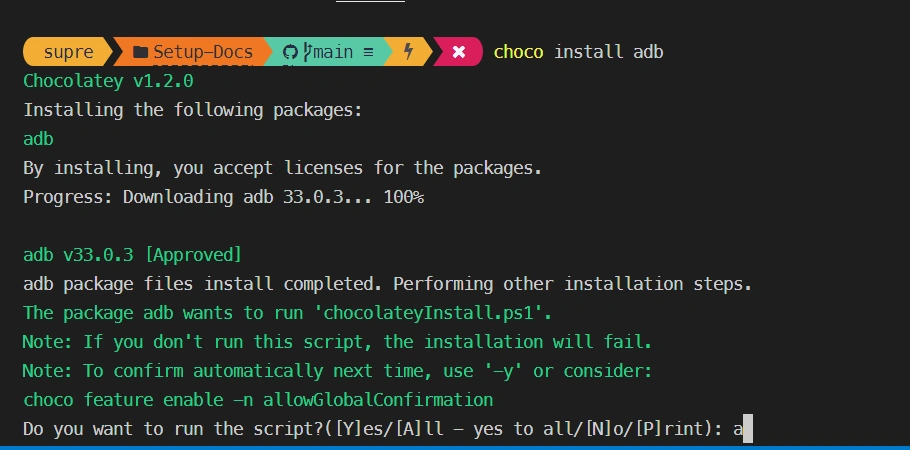
Task: Click the 'Chocolatey v1.2.0' version line
Action: tap(108, 80)
